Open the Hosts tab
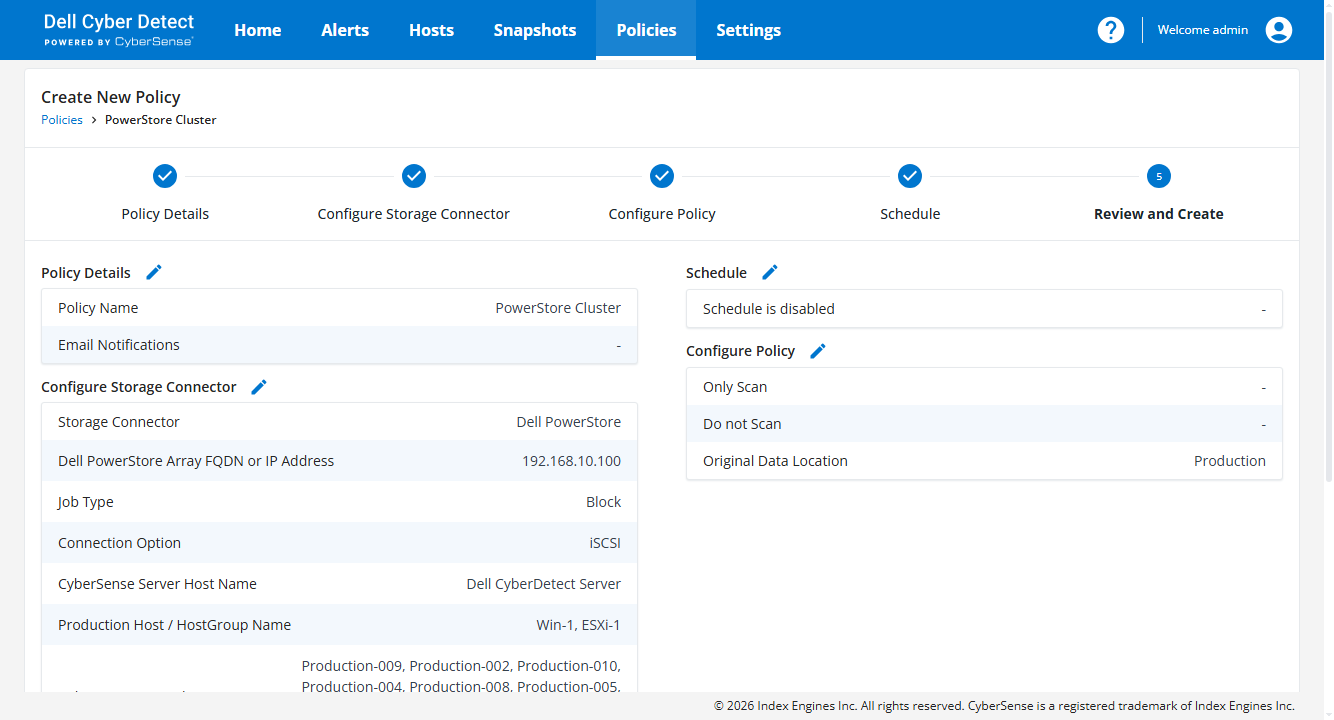 coord(431,30)
